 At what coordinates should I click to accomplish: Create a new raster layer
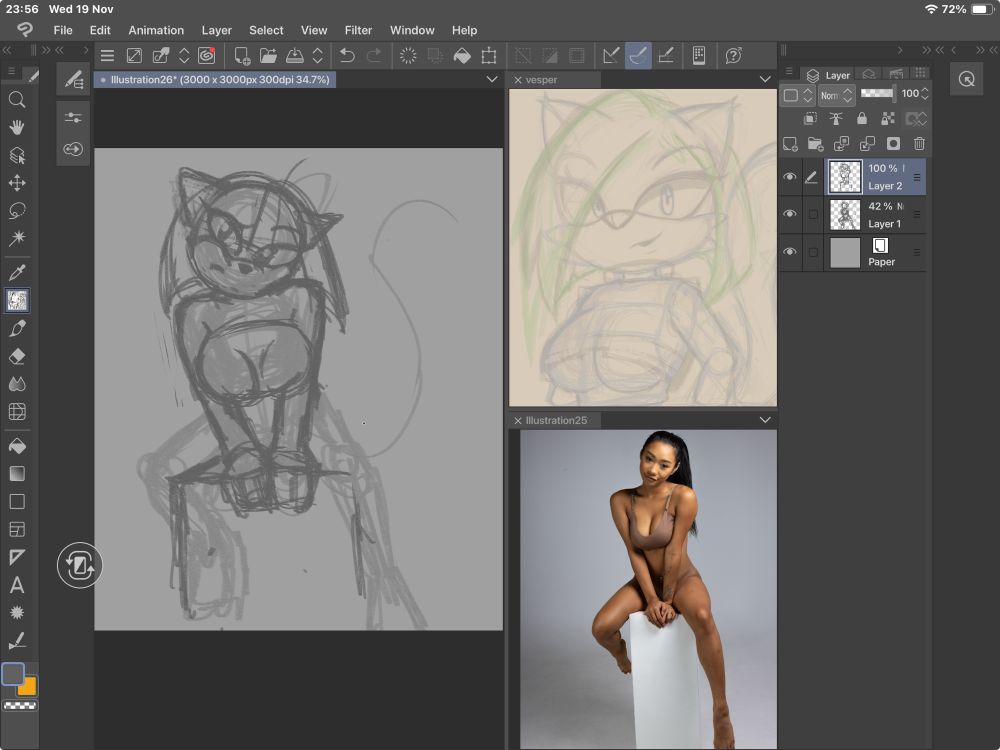pos(790,144)
